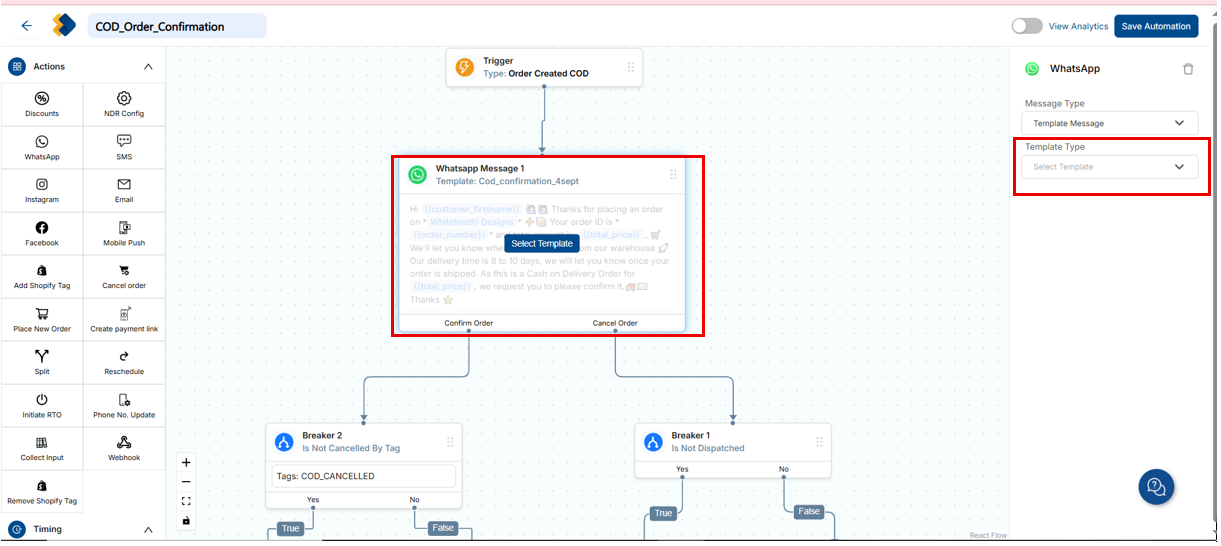The height and width of the screenshot is (546, 1221).
Task: Pick the Cancel order action
Action: tap(124, 277)
